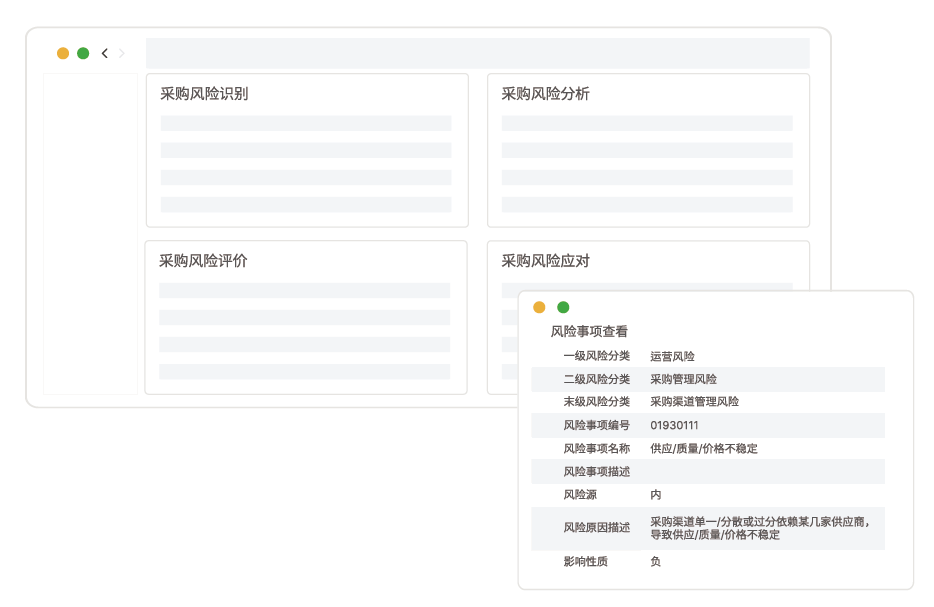
Task: Click the 风险事项查看 popup title
Action: pyautogui.click(x=589, y=332)
